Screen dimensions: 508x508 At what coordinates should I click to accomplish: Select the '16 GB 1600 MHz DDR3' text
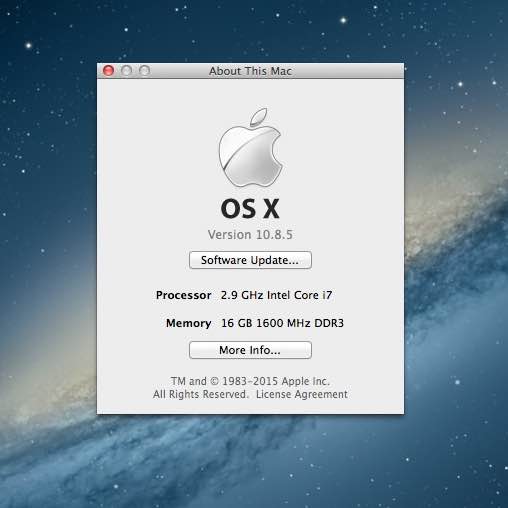click(282, 323)
